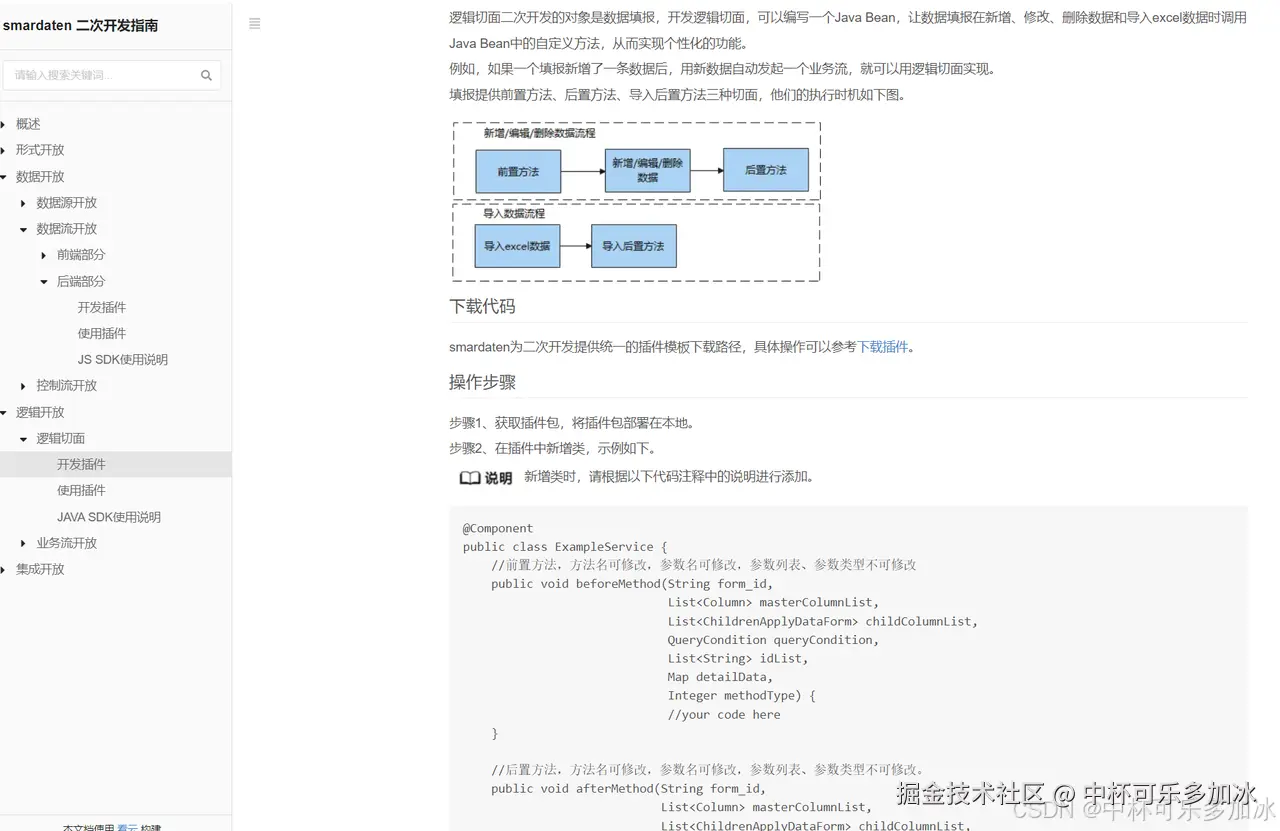
Task: Open 使用插件 under 后端部分
Action: pyautogui.click(x=102, y=334)
